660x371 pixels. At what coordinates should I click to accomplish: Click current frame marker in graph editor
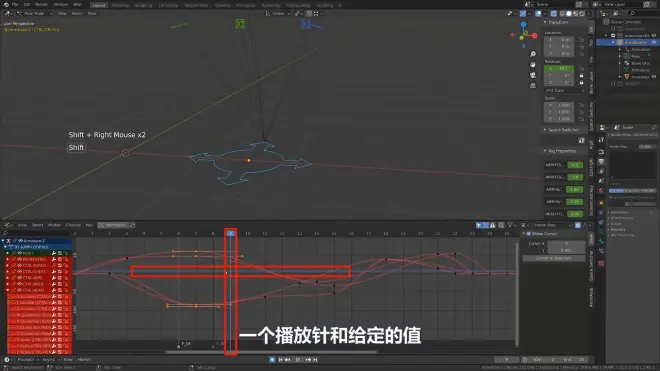click(231, 233)
